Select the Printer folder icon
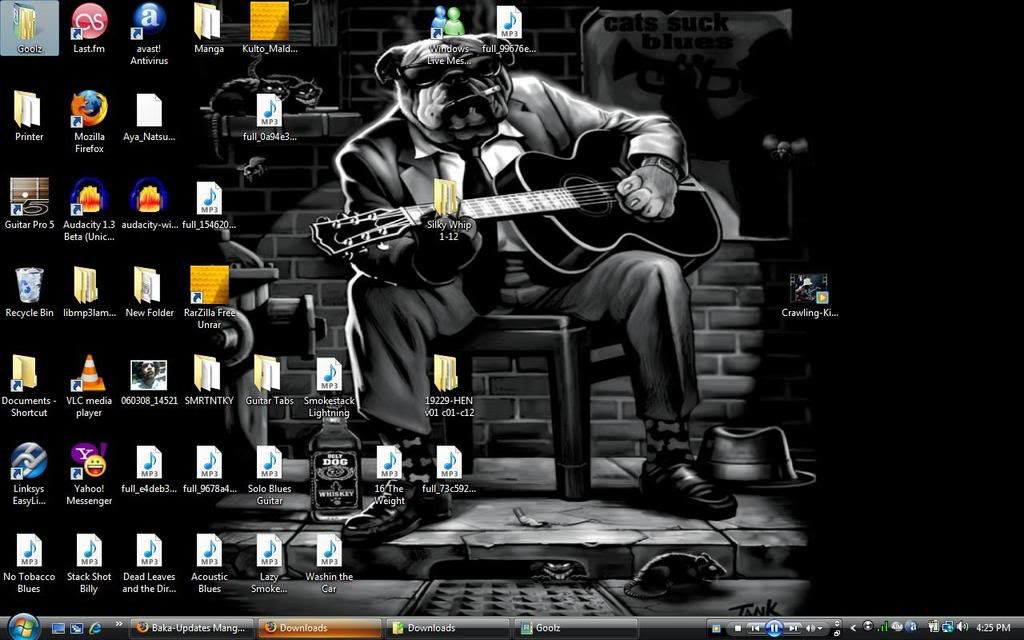1024x640 pixels. 29,116
